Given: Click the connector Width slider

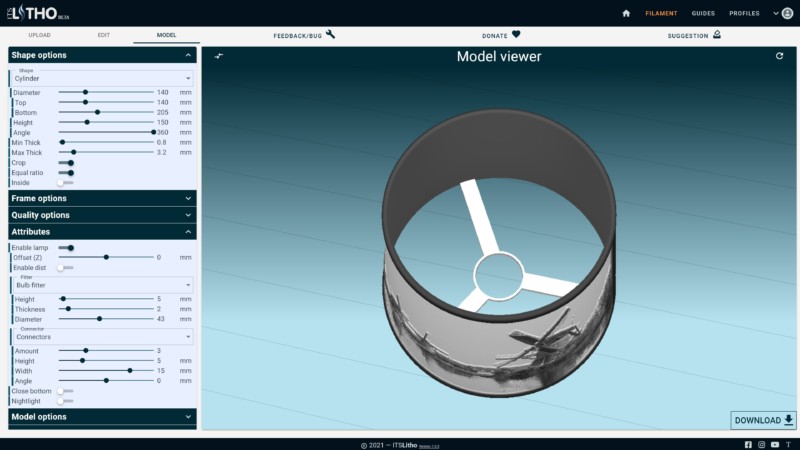Looking at the screenshot, I should [106, 371].
